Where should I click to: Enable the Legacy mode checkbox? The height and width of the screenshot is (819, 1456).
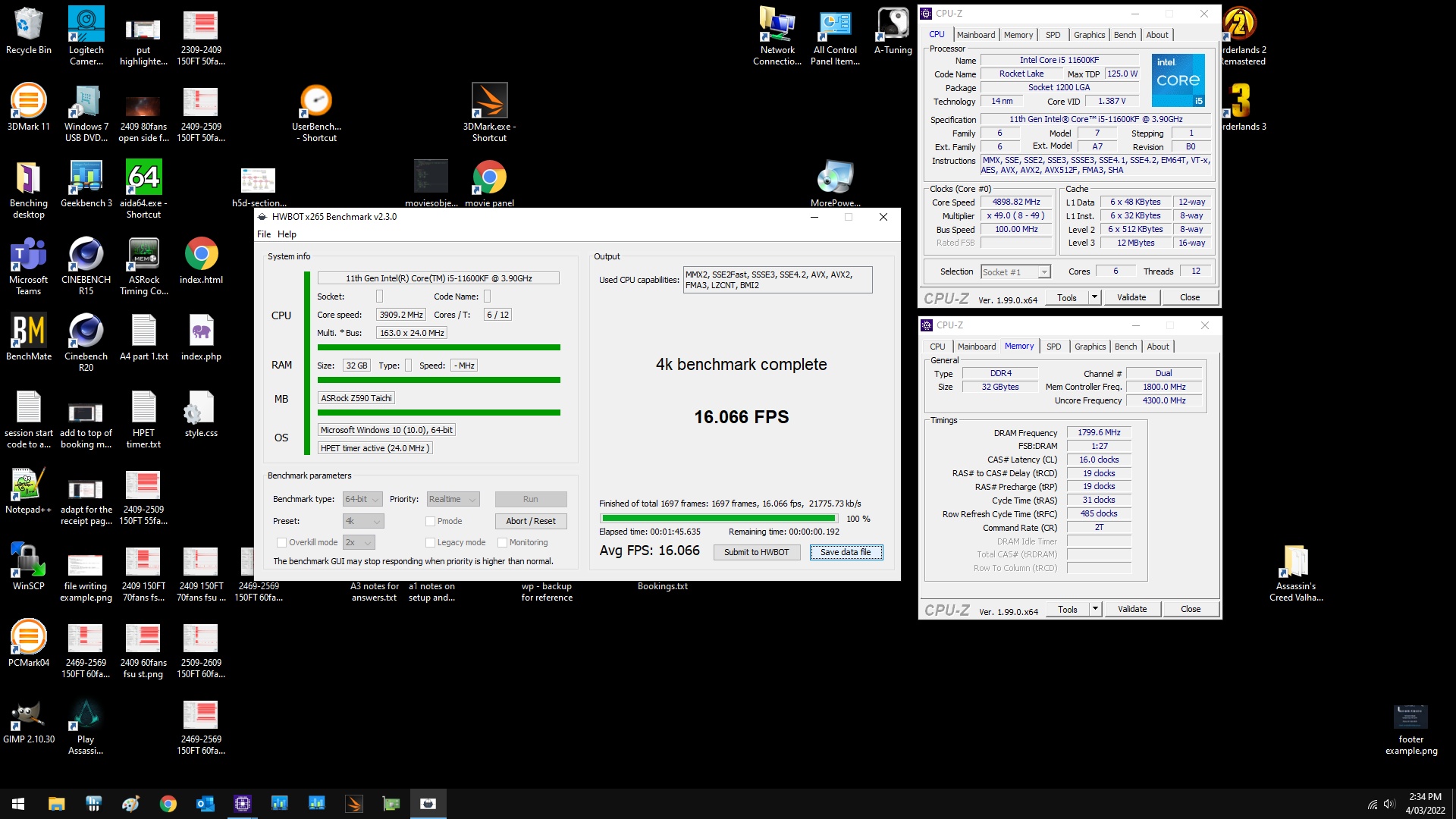click(430, 542)
